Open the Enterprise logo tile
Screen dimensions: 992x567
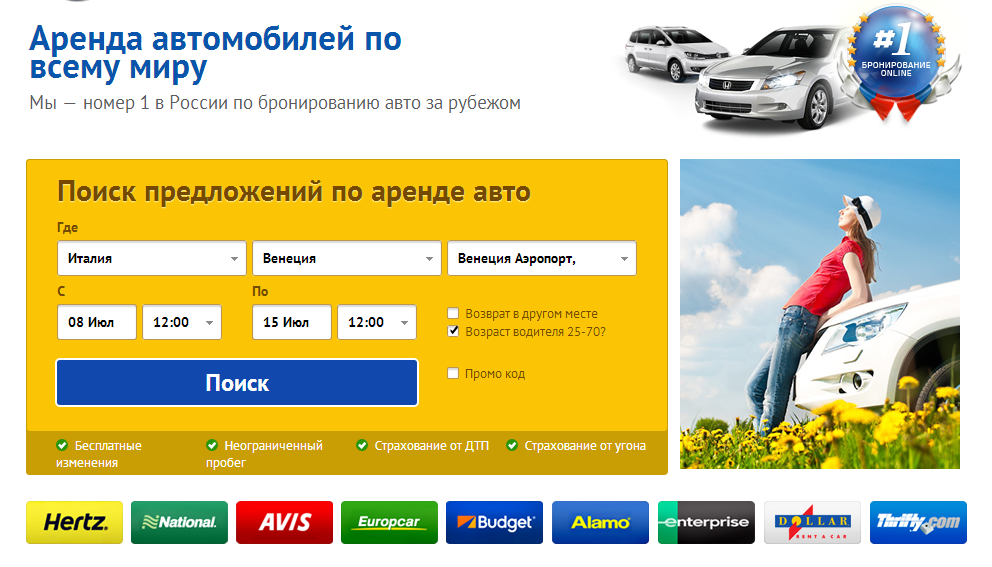(706, 522)
